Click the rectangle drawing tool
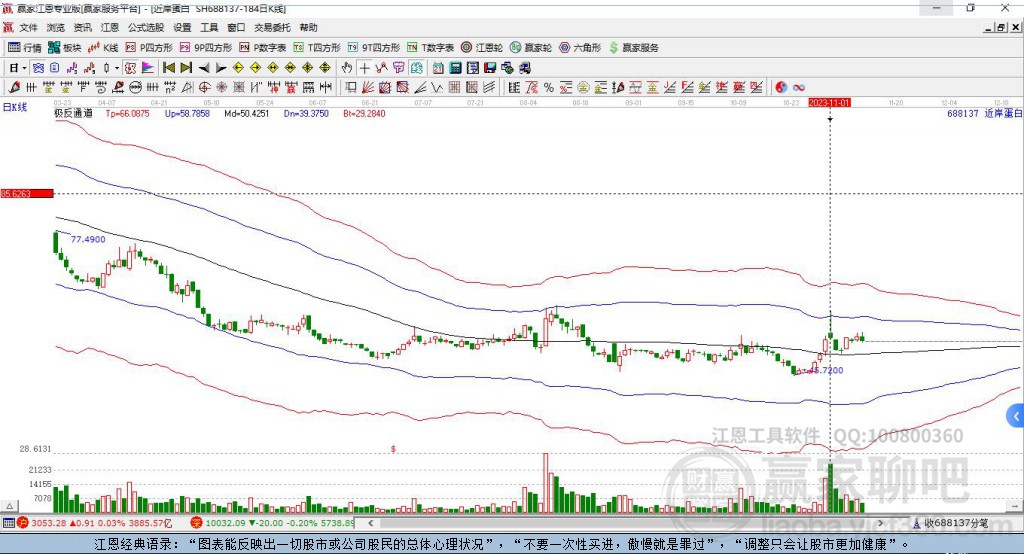 [351, 88]
